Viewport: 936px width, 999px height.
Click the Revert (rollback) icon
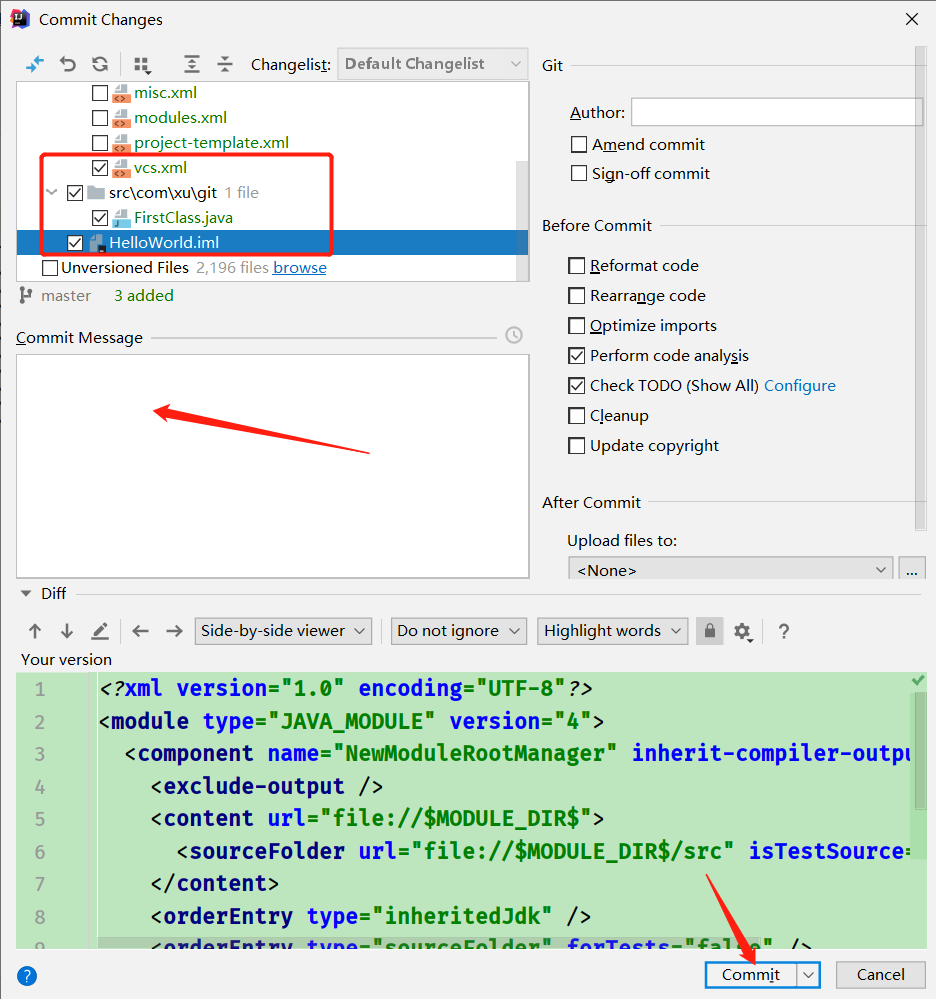68,64
